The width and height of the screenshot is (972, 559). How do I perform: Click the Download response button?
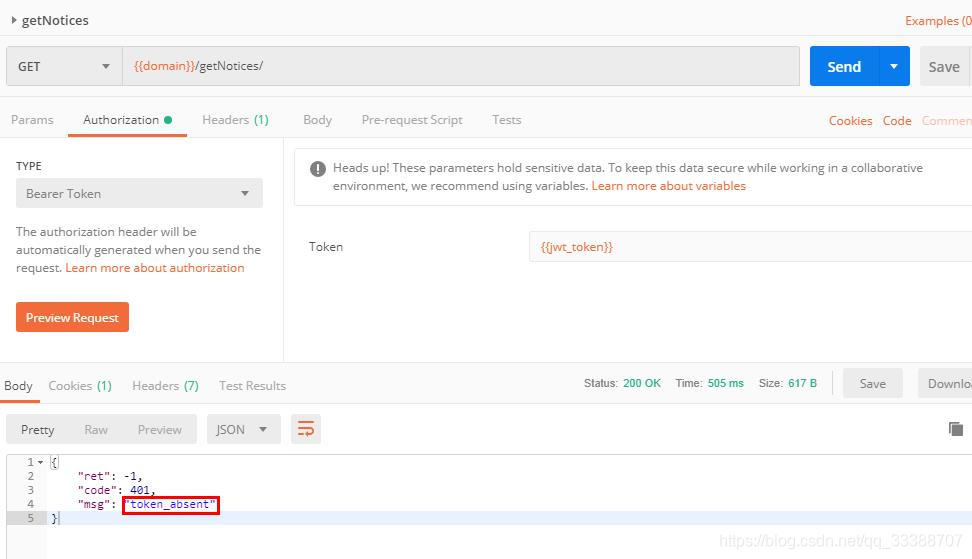pyautogui.click(x=945, y=384)
